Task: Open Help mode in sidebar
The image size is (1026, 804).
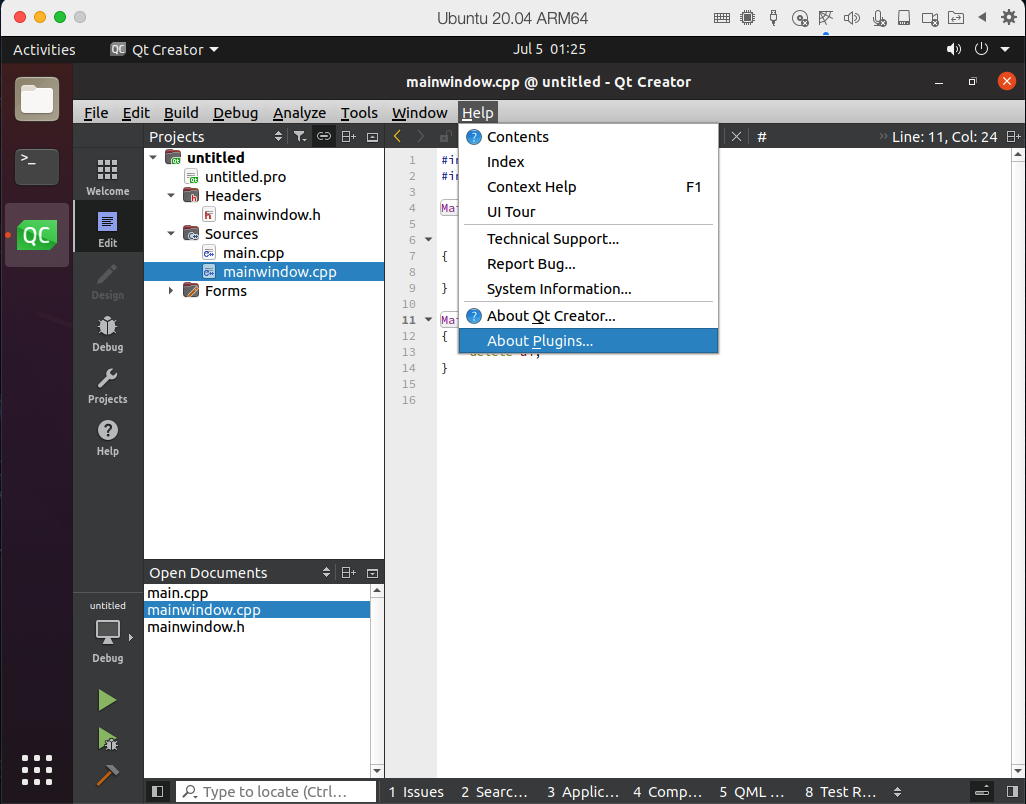Action: [x=107, y=438]
